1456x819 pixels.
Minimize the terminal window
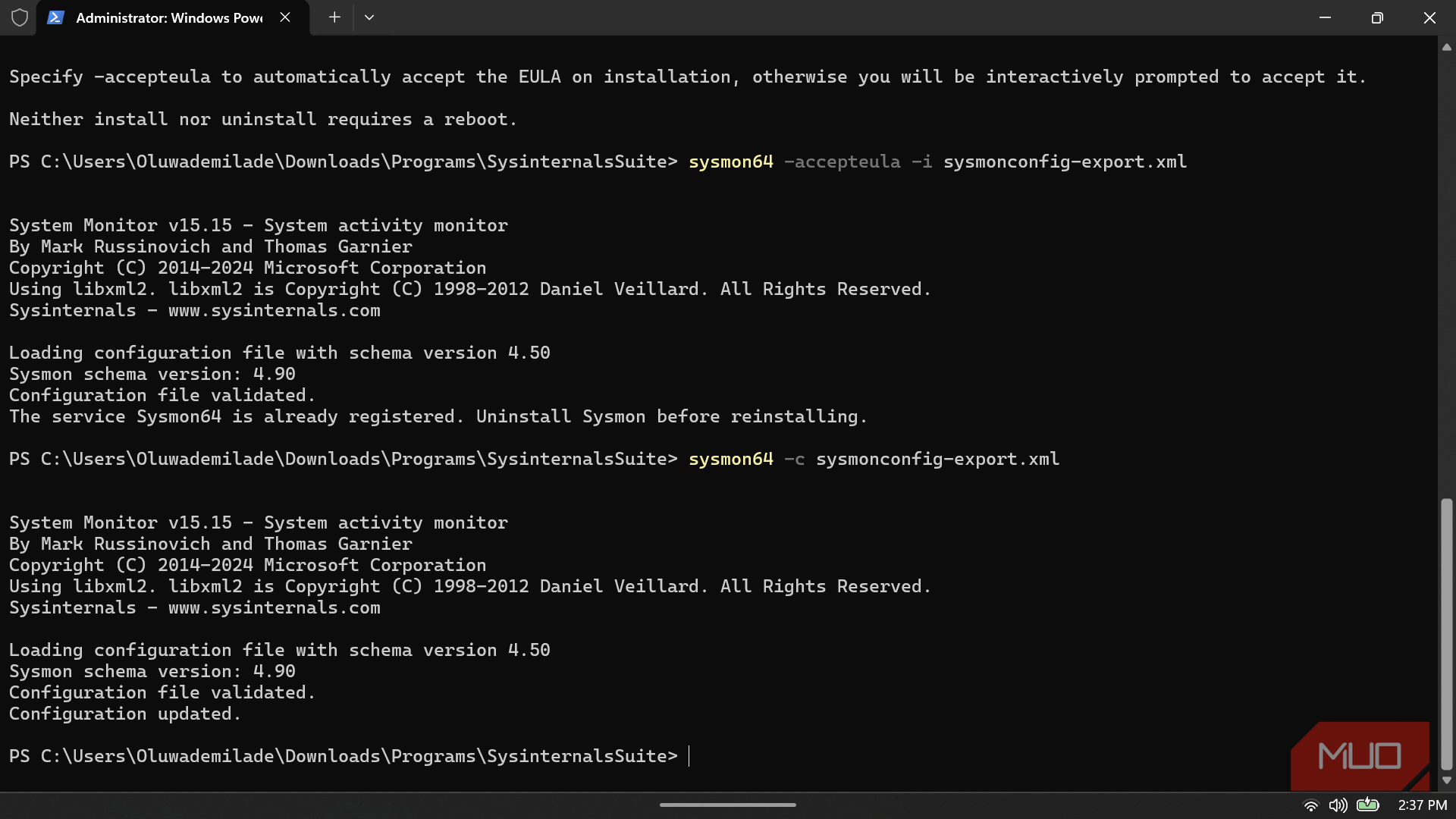pos(1325,17)
